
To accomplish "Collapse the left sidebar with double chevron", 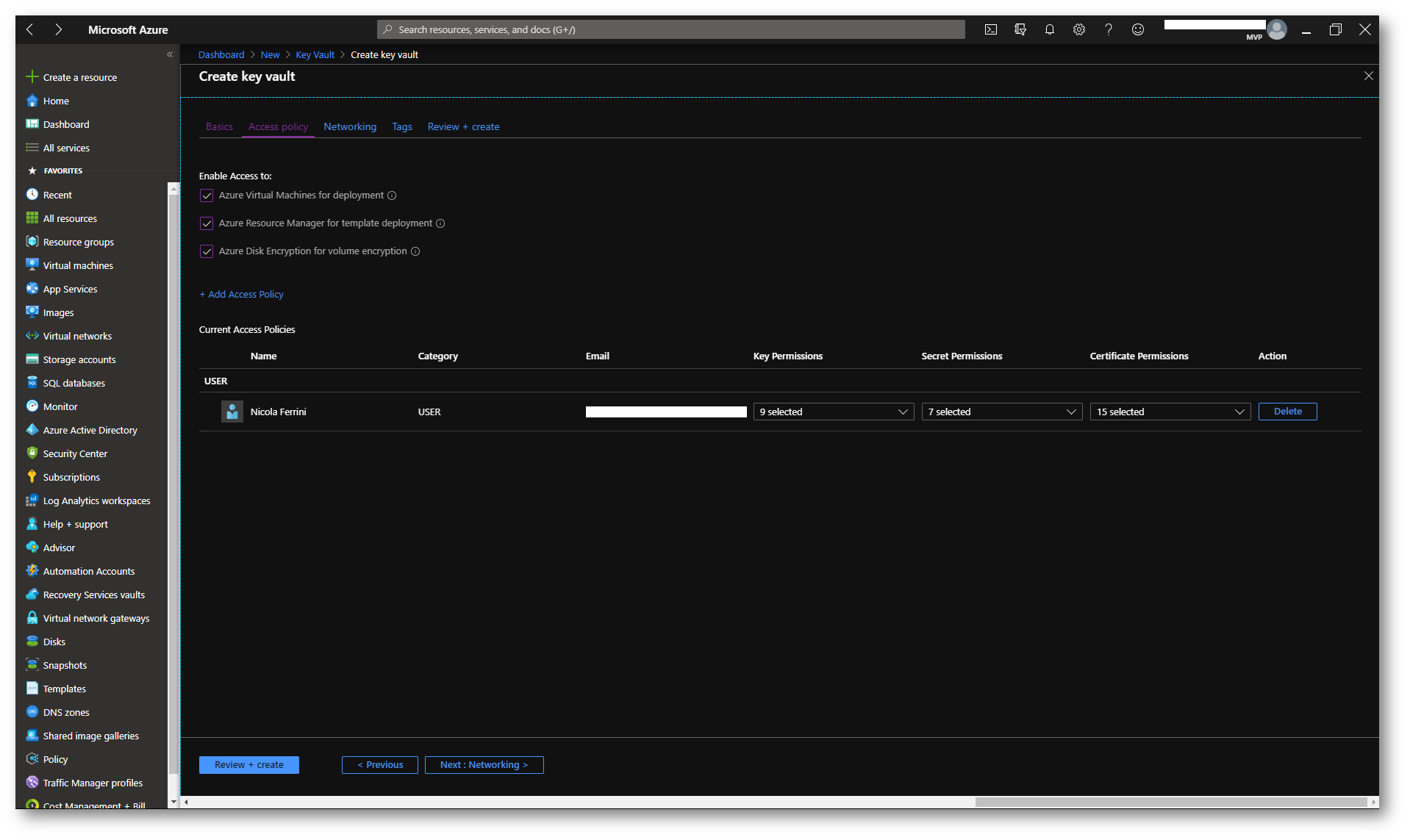I will pos(170,54).
